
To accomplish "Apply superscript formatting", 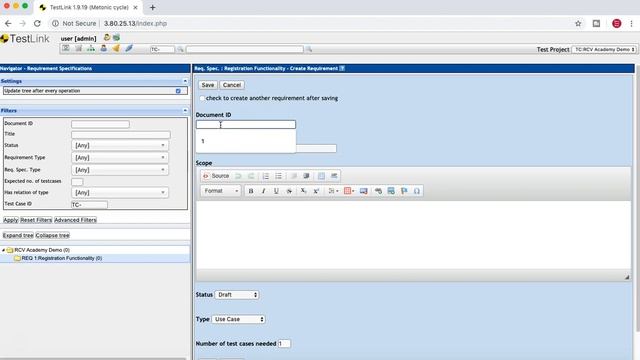I will (x=316, y=191).
